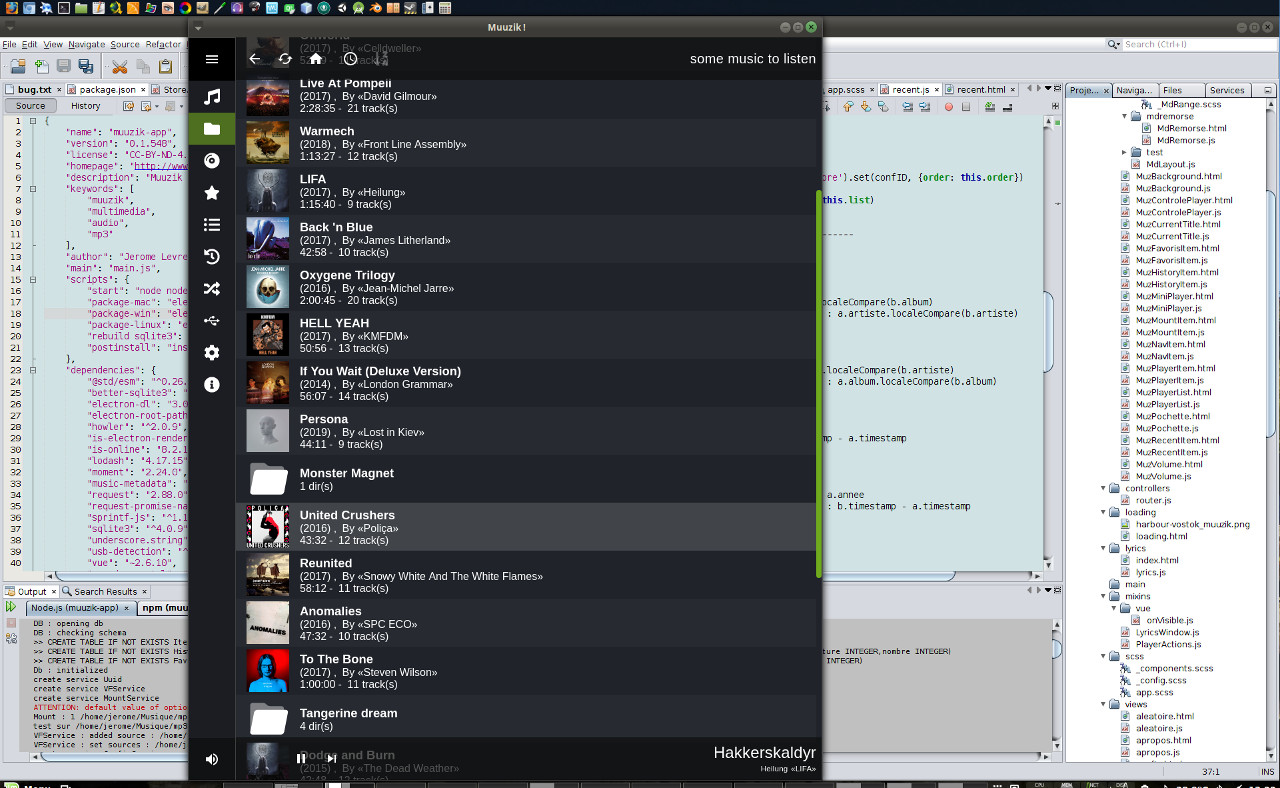Open the Search Results output tab
The width and height of the screenshot is (1280, 788).
105,591
